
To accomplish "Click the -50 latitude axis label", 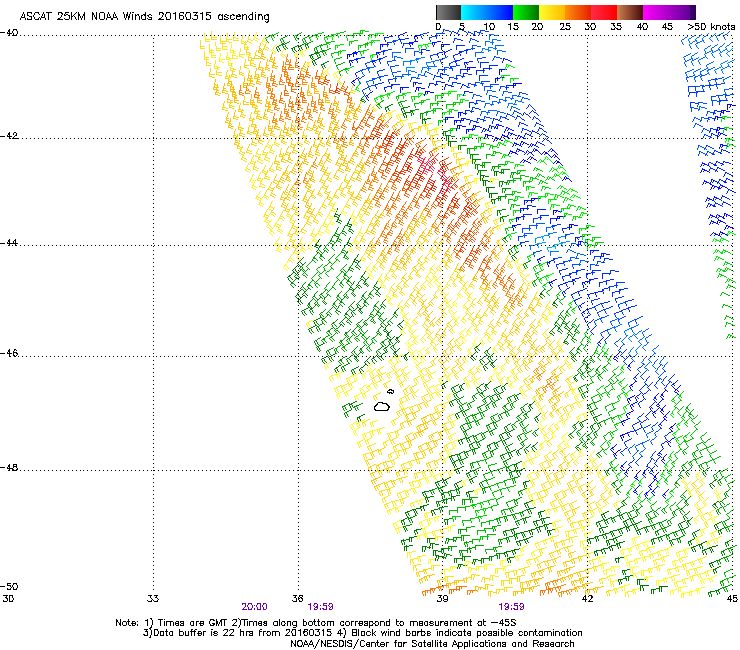I will coord(9,587).
